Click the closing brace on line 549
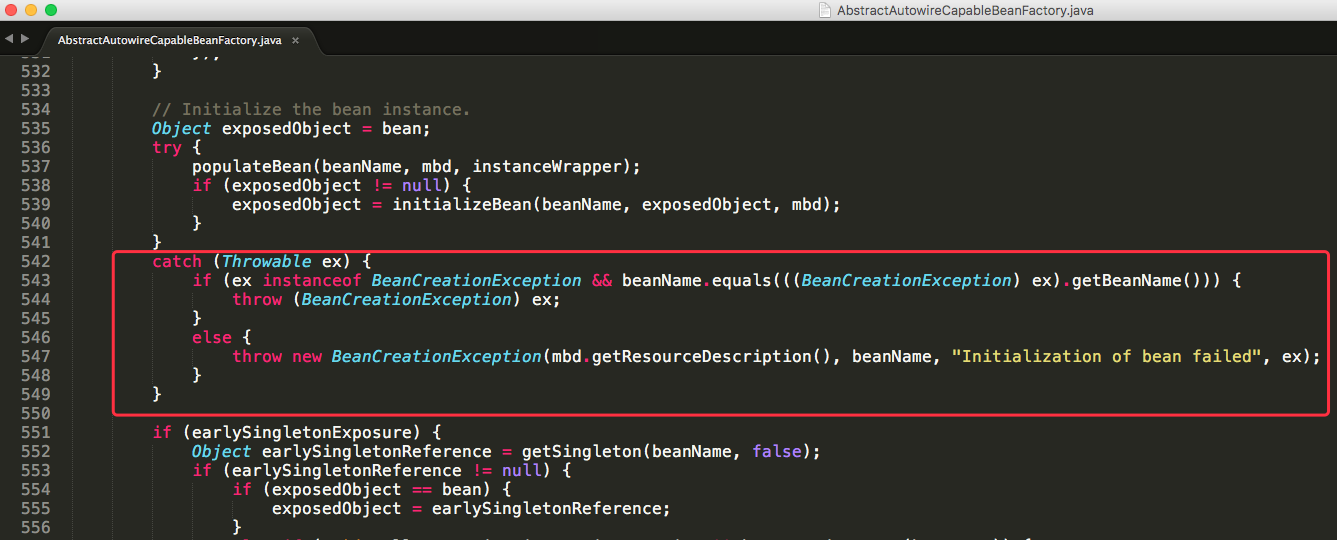 [157, 394]
